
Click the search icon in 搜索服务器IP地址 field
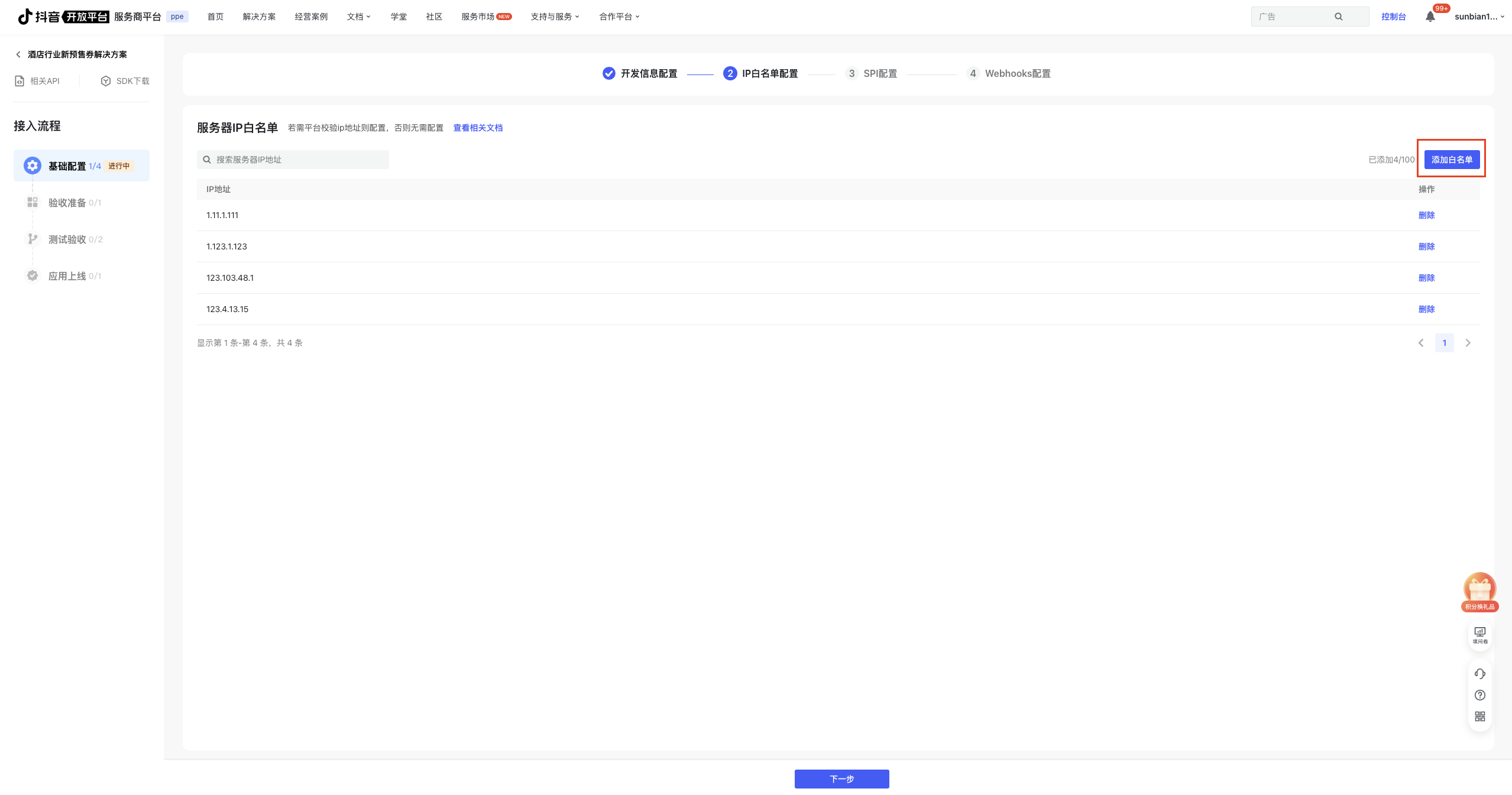[x=207, y=160]
